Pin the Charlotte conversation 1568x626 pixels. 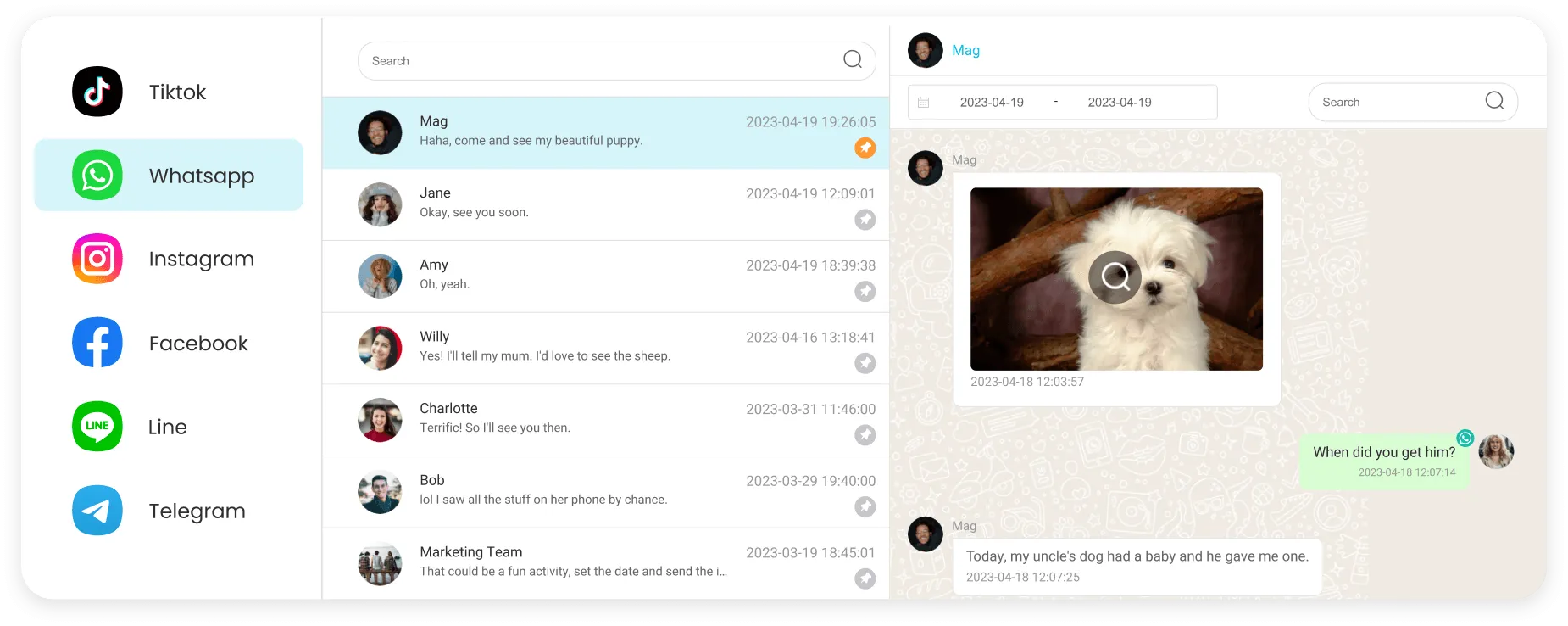[x=865, y=435]
